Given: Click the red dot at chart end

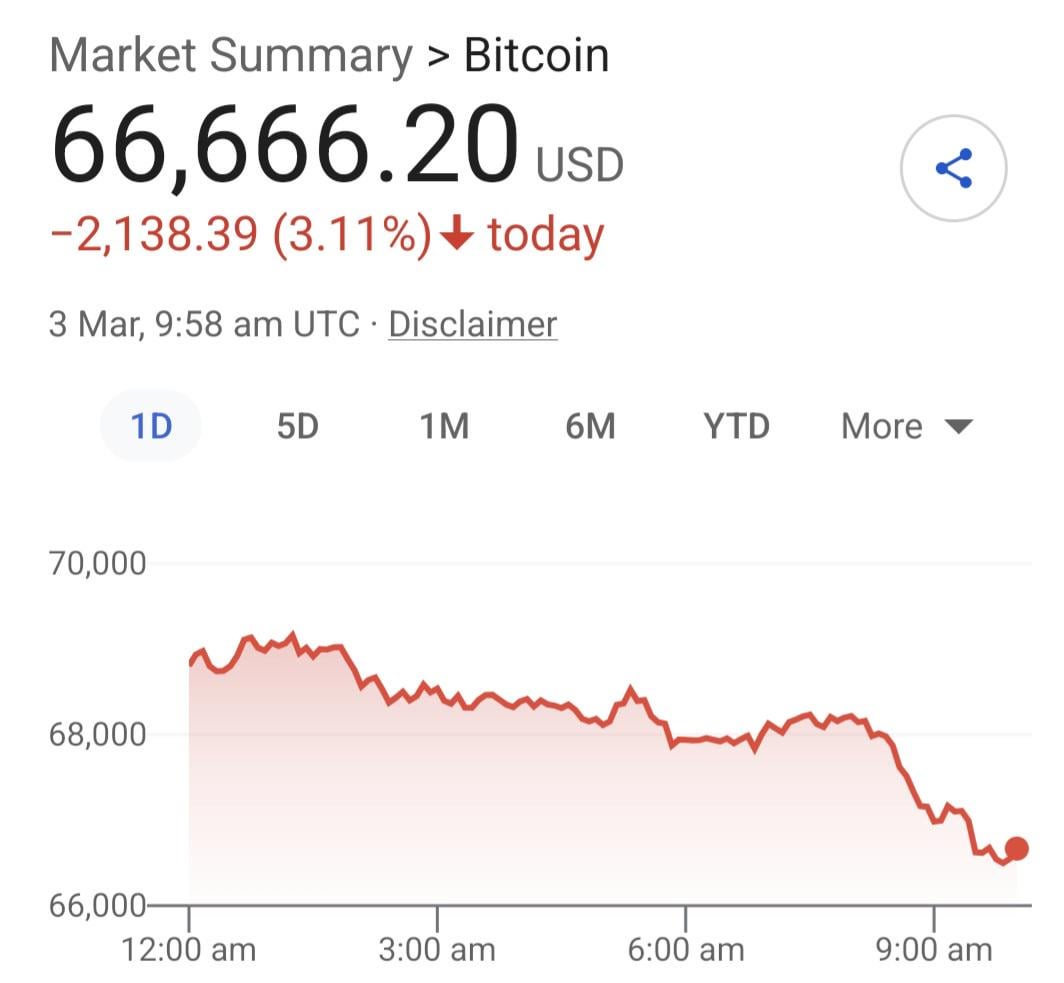Looking at the screenshot, I should tap(1016, 849).
